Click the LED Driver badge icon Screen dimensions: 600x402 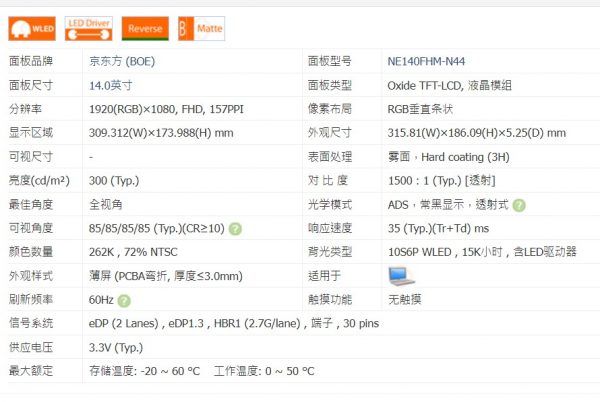point(89,29)
